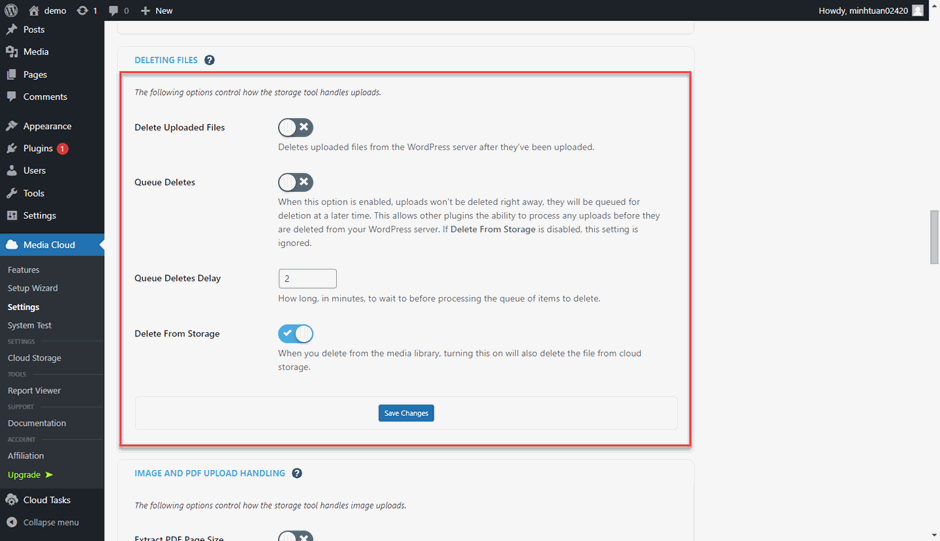The image size is (940, 541).
Task: Open the Report Viewer tool
Action: coord(34,390)
